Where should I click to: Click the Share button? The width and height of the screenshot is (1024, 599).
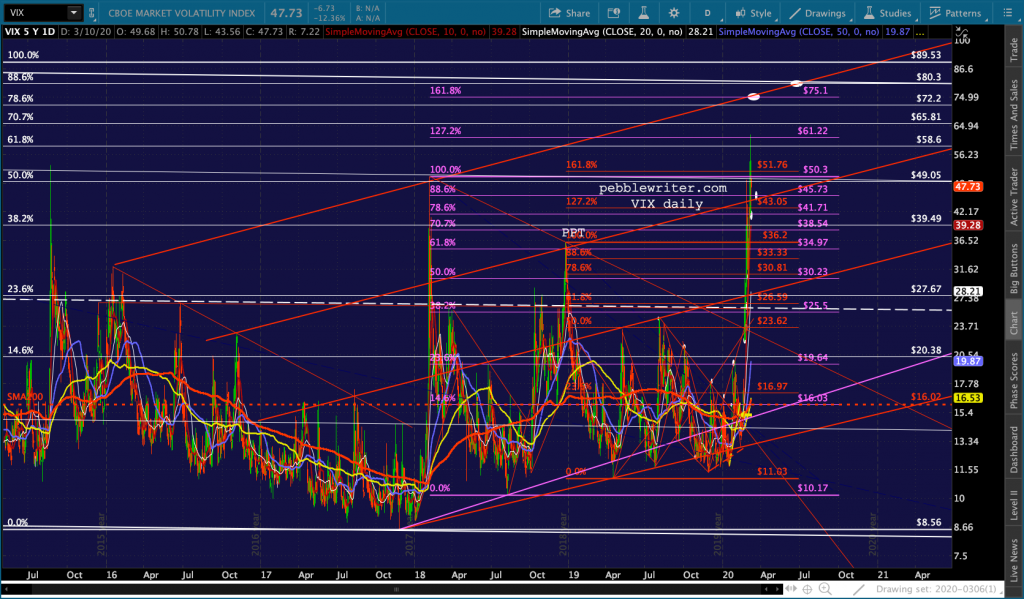coord(569,13)
